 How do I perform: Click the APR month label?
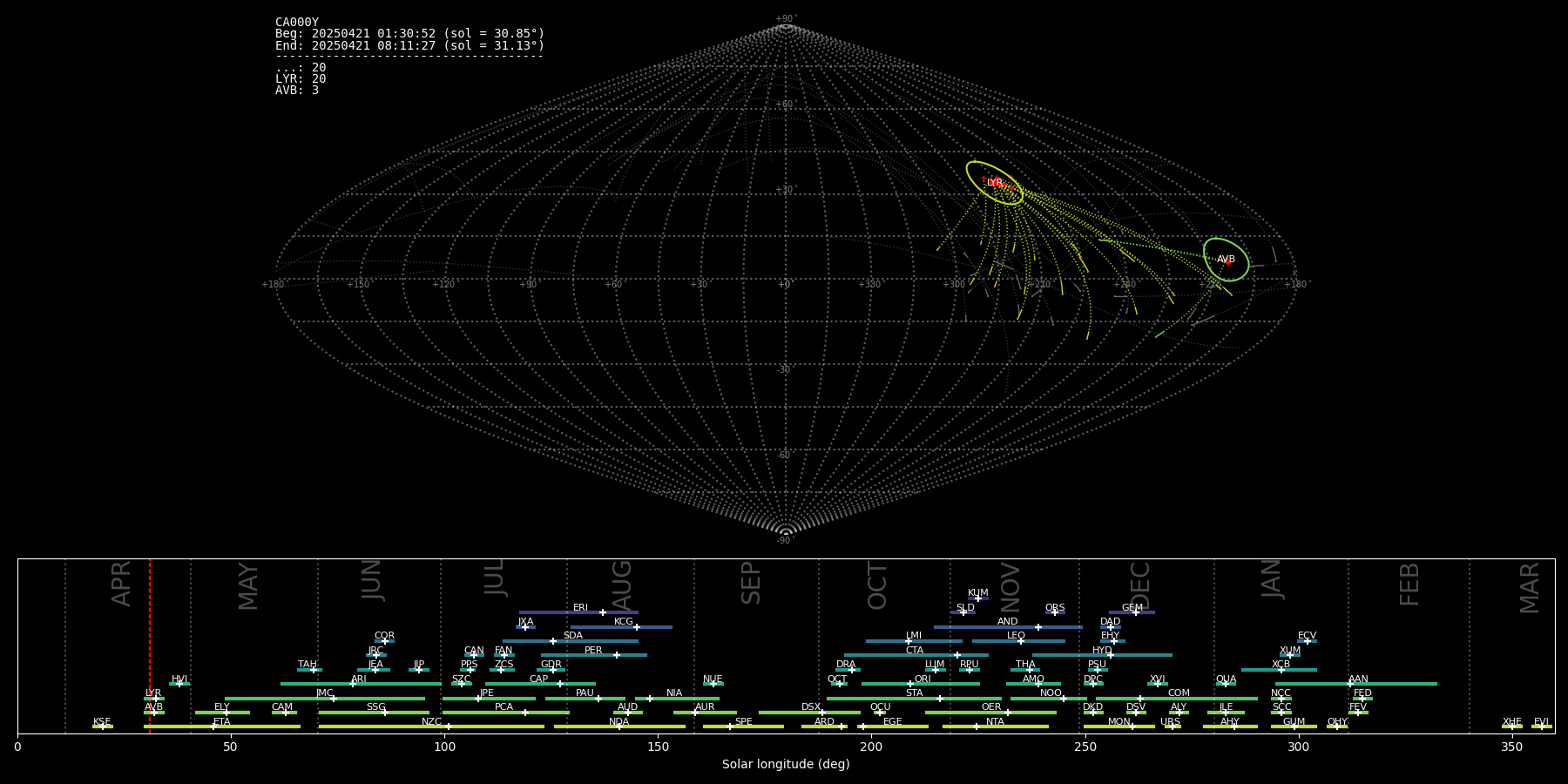[x=122, y=584]
